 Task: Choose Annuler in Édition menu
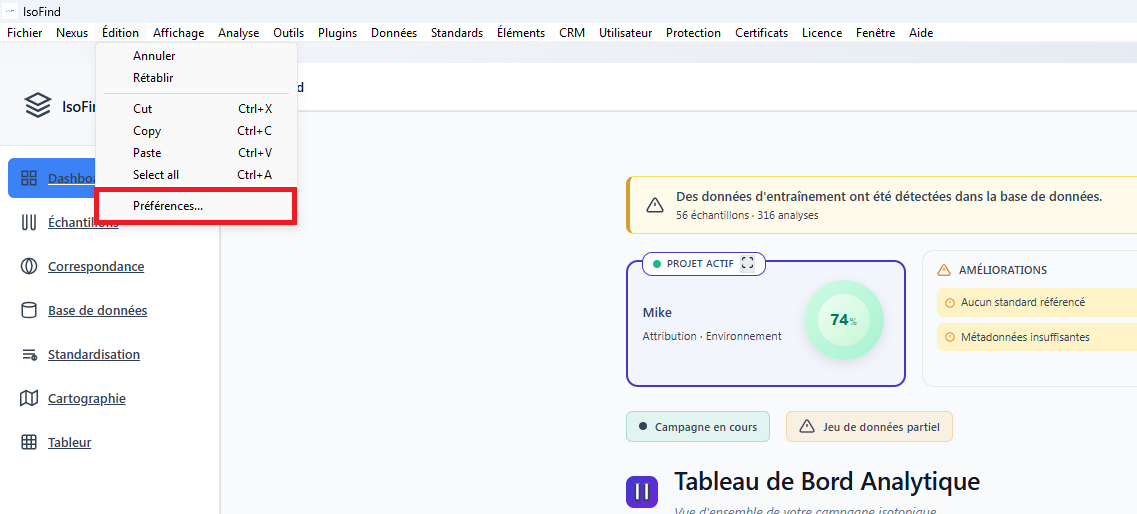tap(196, 56)
